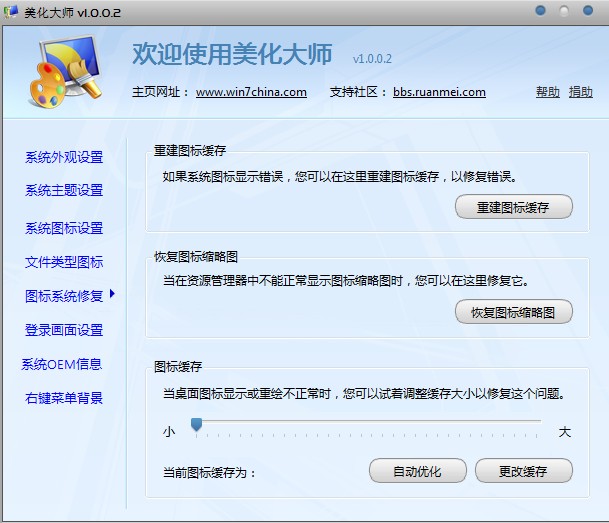The image size is (609, 523).
Task: Select 图标系统修复 menu item
Action: tap(64, 296)
